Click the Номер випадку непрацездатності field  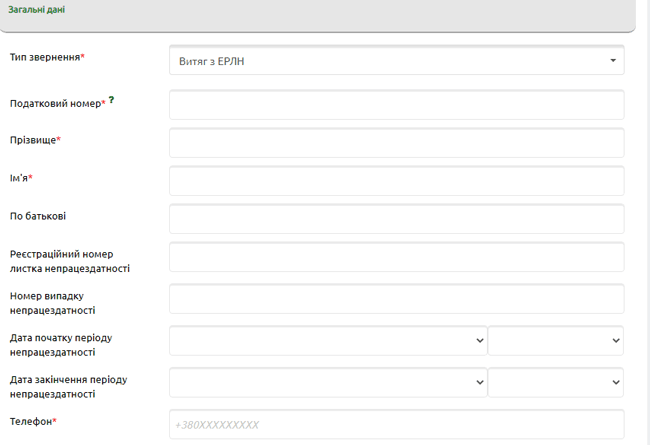coord(397,299)
